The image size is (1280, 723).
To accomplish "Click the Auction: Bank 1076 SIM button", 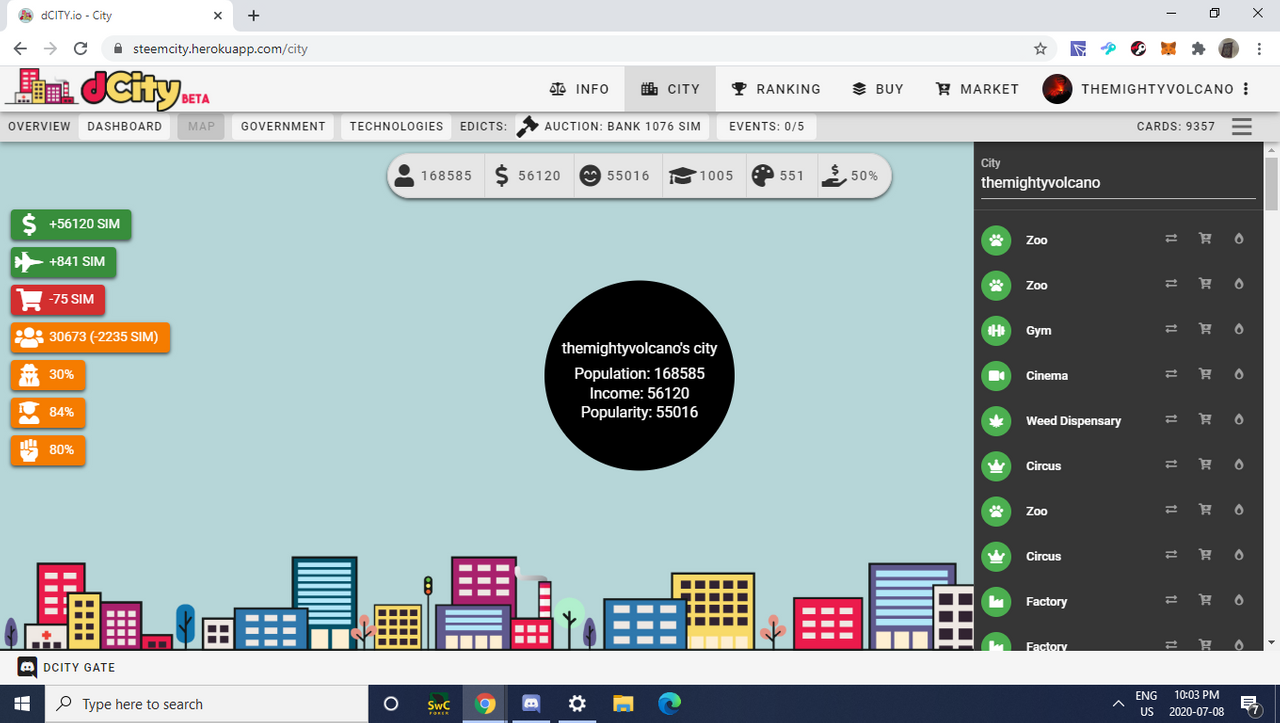I will point(612,127).
